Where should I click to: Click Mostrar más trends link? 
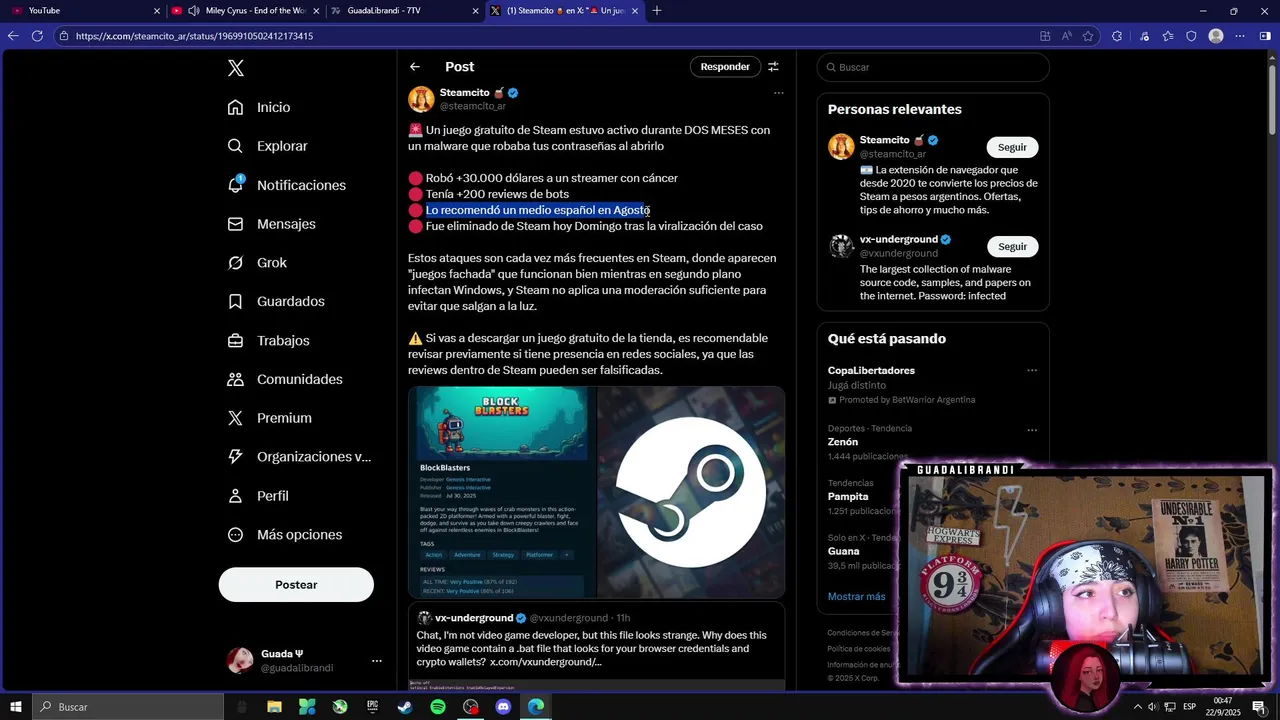click(856, 597)
